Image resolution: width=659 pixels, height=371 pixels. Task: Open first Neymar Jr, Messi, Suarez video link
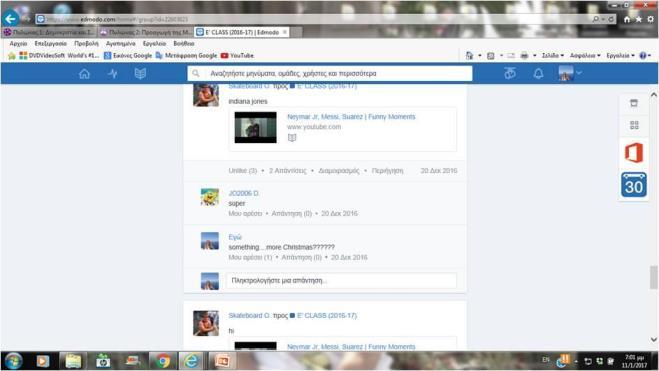[351, 117]
